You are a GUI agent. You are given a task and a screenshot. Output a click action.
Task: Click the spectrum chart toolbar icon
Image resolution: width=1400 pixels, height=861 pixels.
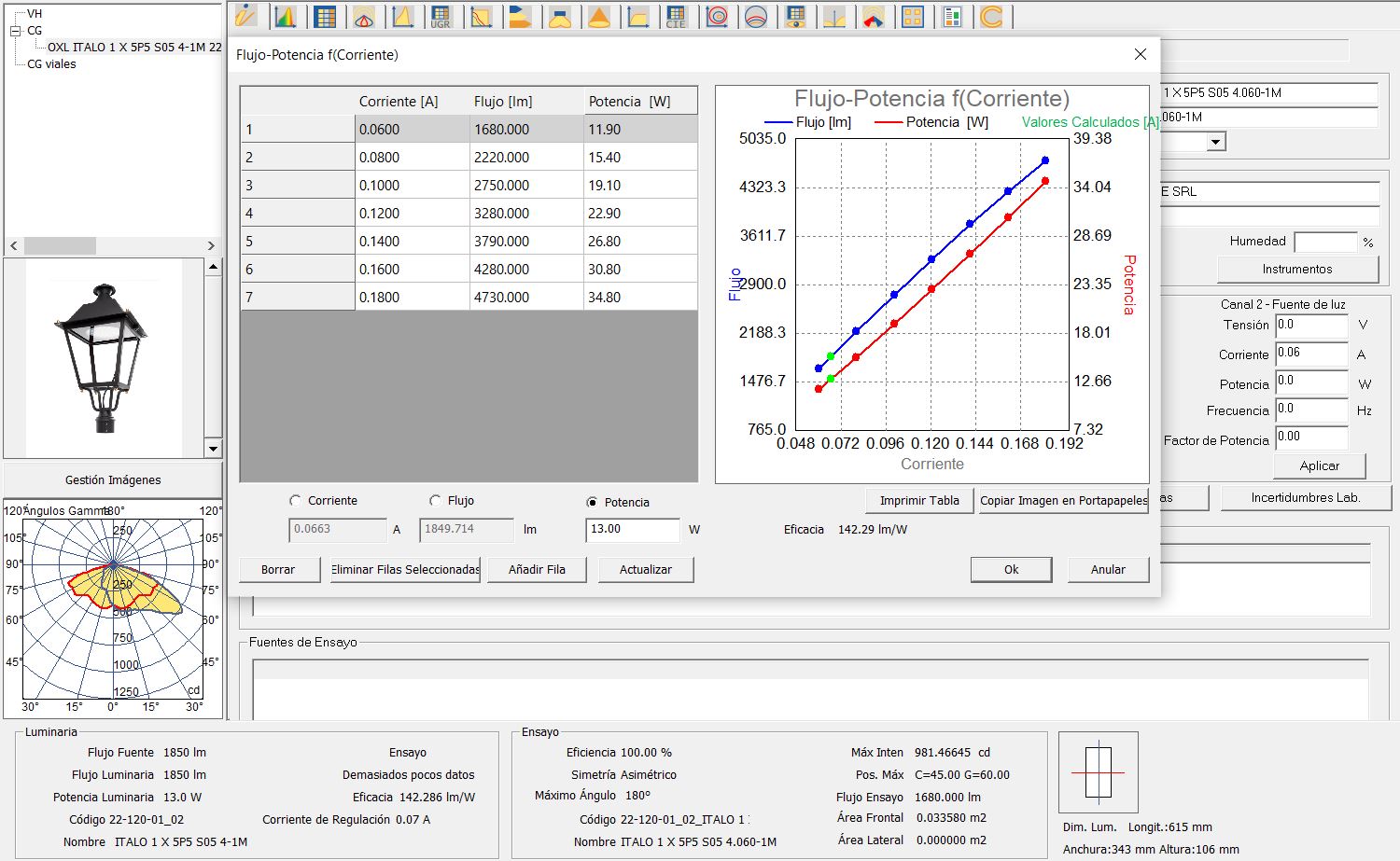point(286,17)
